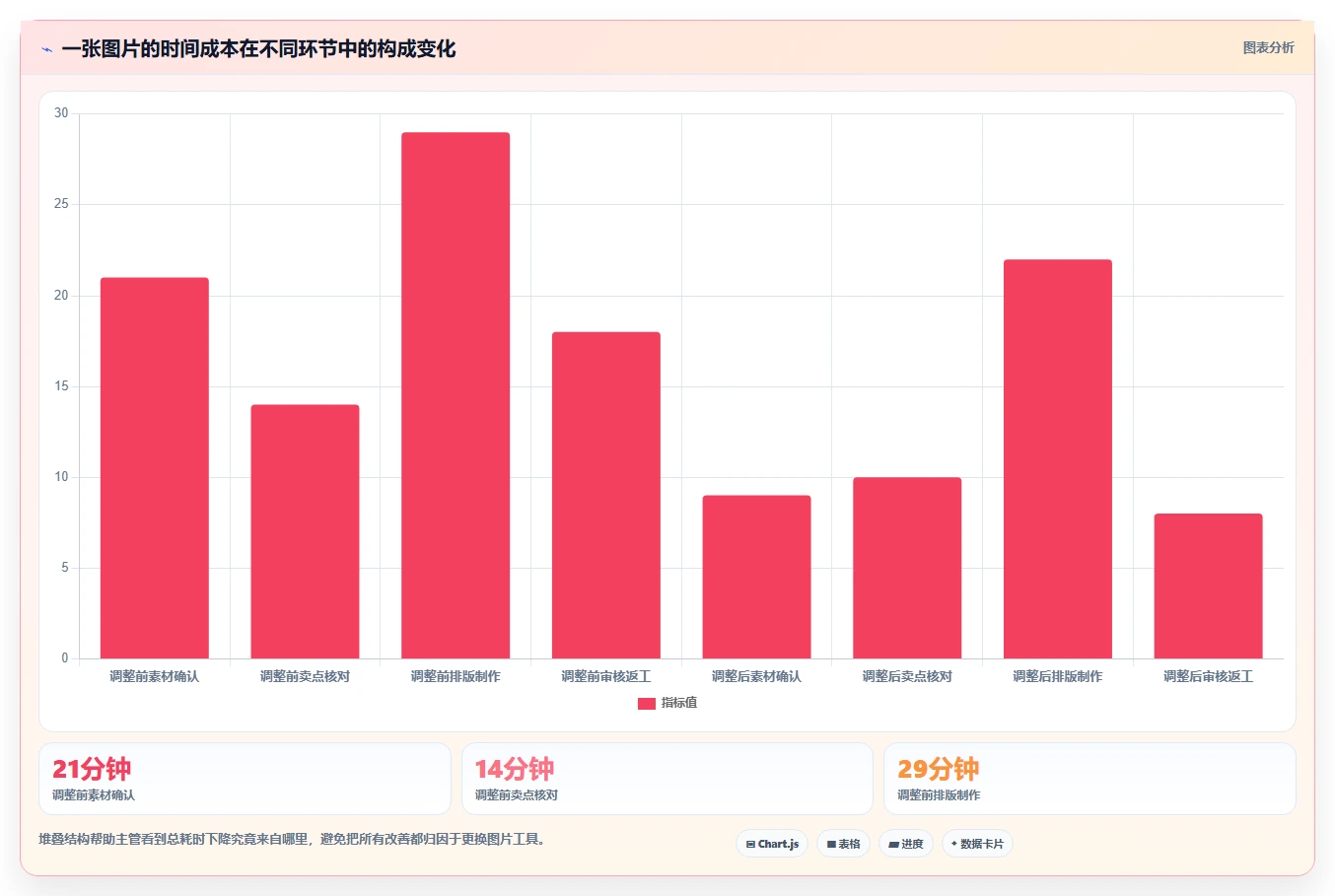Click the 调整前卖点核对 bar in chart

point(305,531)
